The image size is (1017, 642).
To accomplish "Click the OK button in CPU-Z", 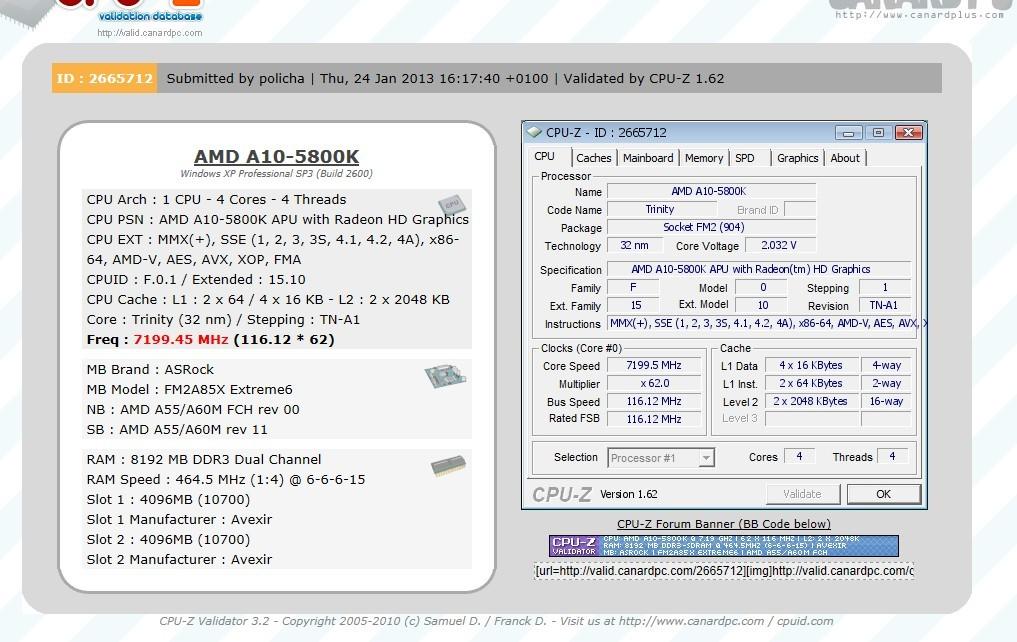I will pyautogui.click(x=883, y=494).
